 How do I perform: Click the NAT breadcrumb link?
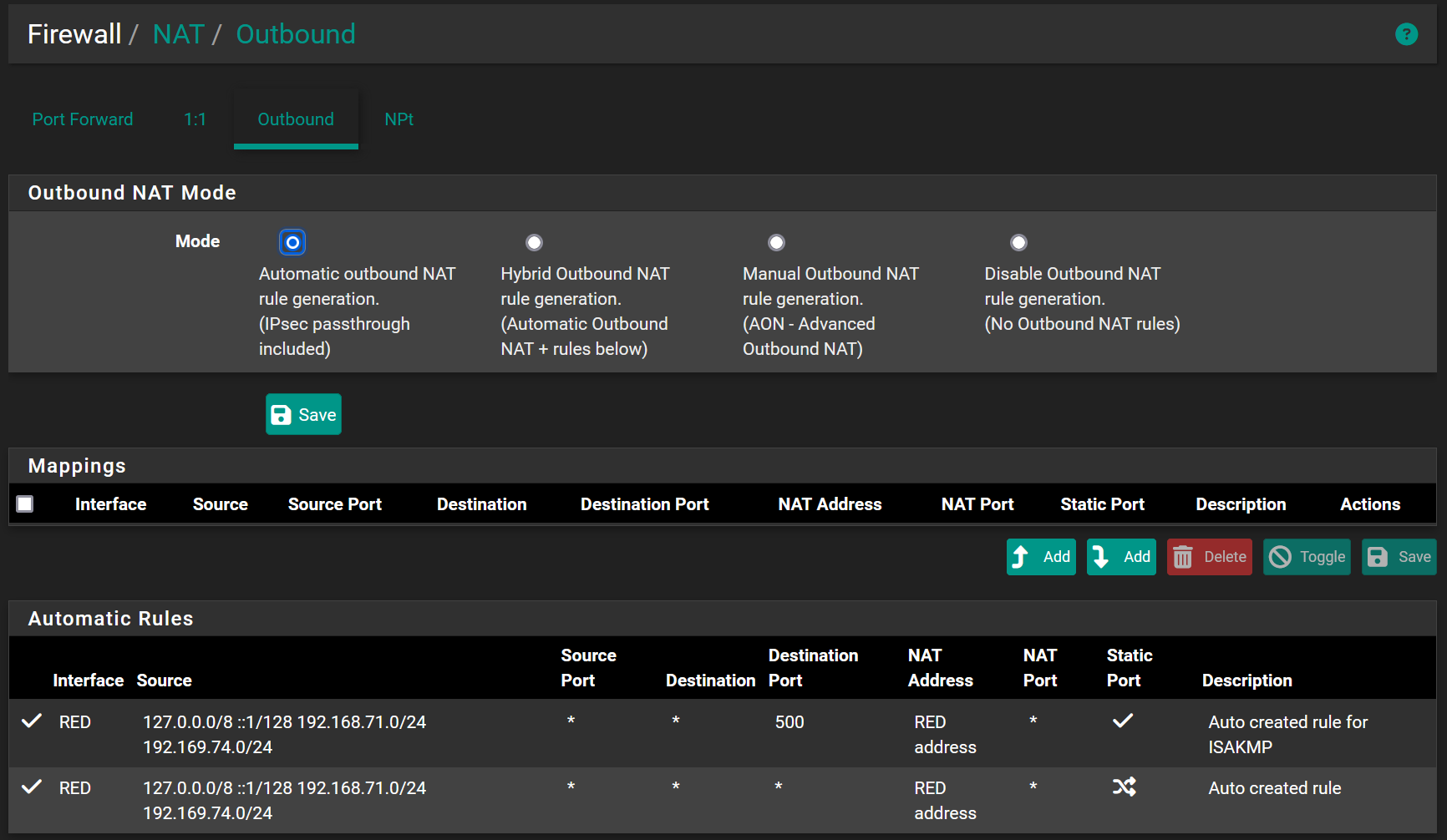(179, 34)
